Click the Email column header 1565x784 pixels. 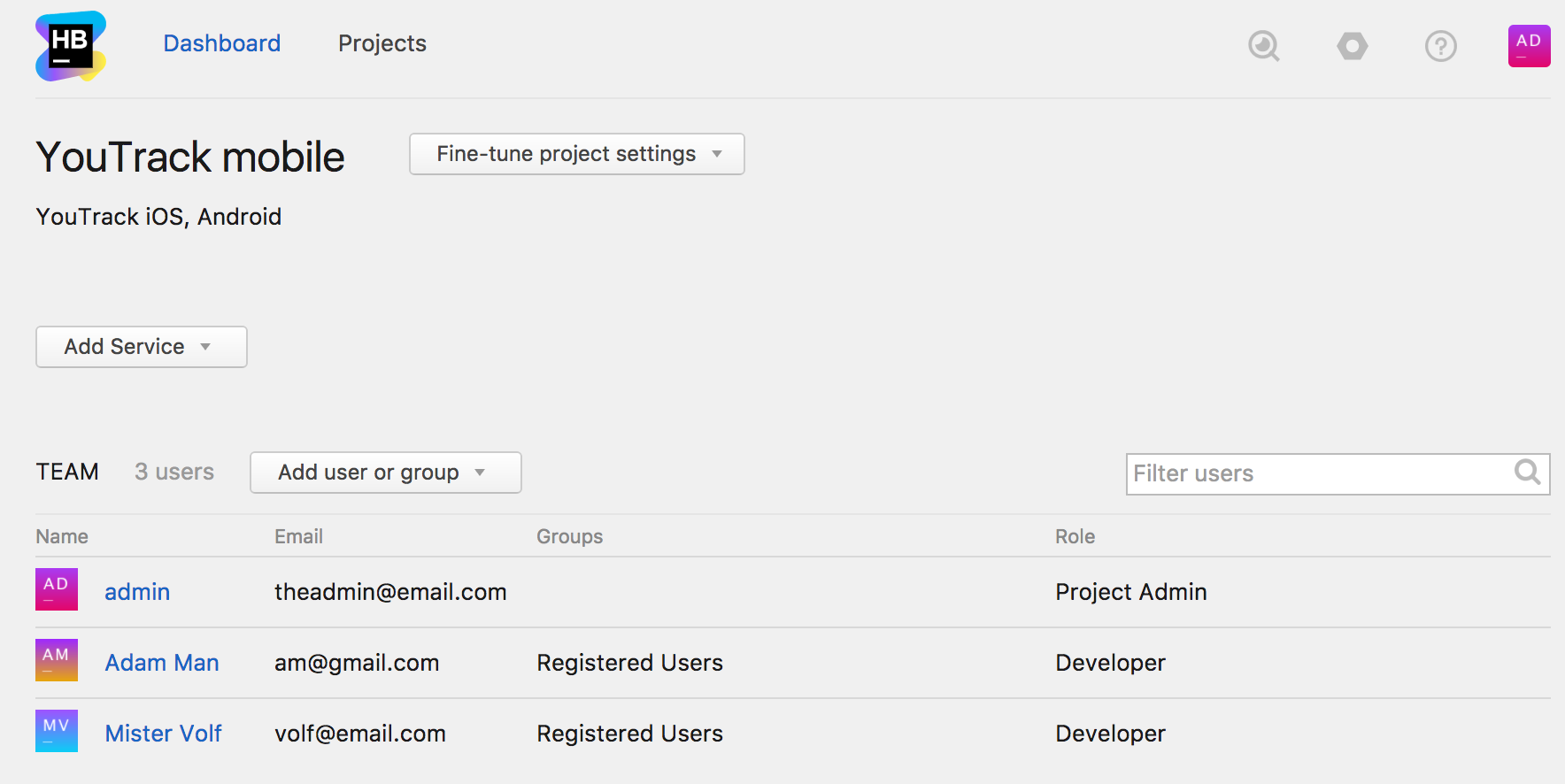[x=299, y=536]
